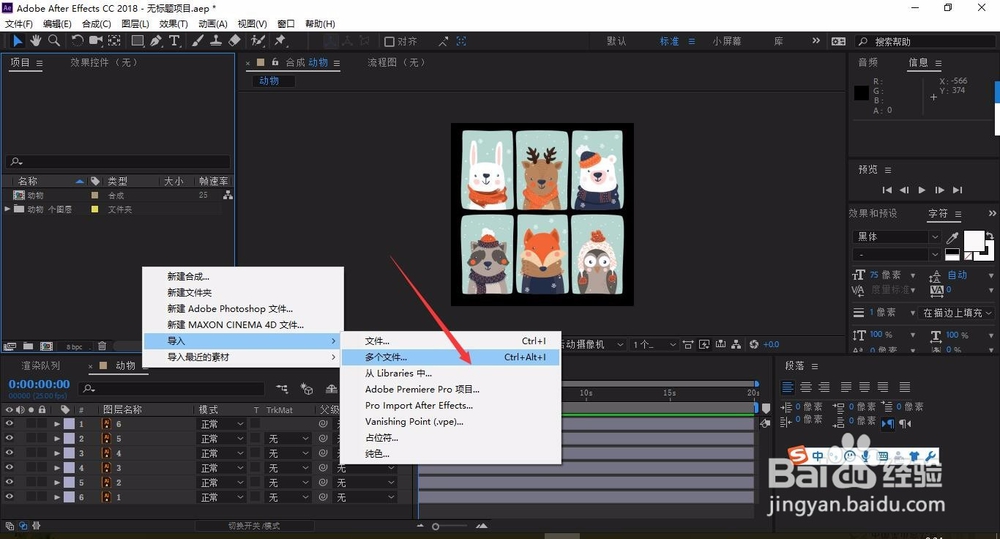Hide layer 3 with its eye toggle
This screenshot has height=539, width=1000.
click(9, 468)
